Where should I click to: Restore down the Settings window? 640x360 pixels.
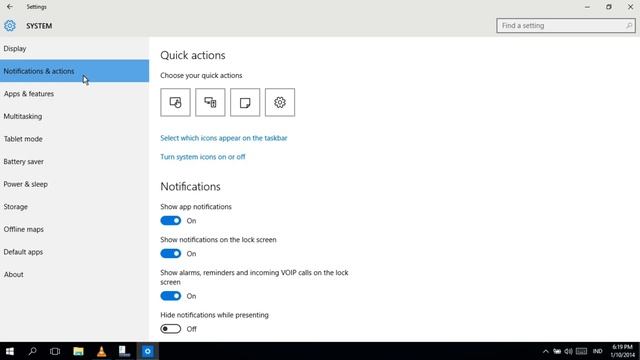tap(609, 7)
